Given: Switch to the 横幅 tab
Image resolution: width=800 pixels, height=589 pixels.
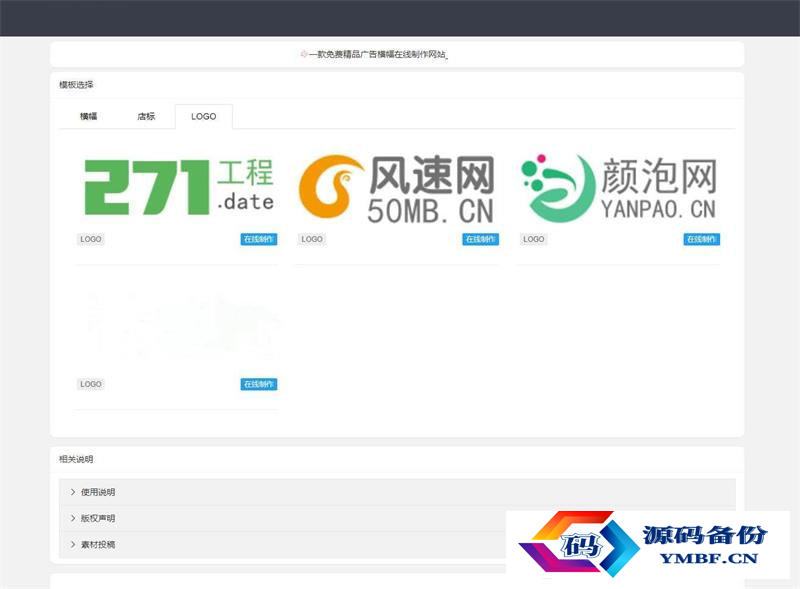Looking at the screenshot, I should click(x=88, y=116).
